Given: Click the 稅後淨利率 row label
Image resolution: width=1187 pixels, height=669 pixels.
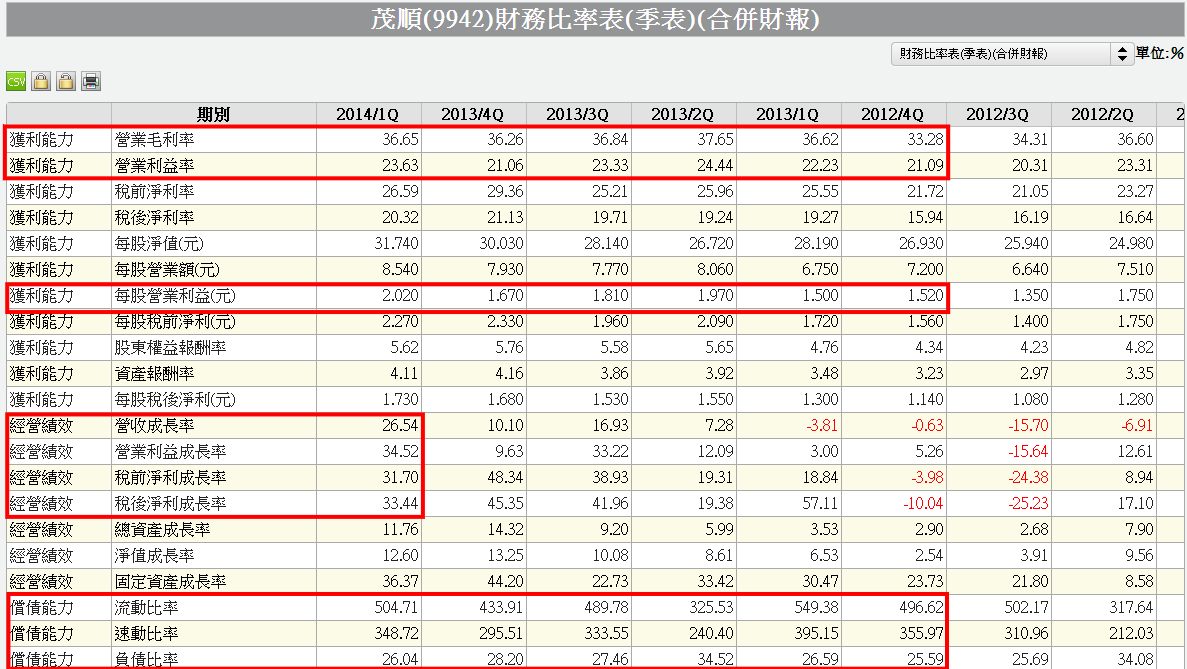Looking at the screenshot, I should 154,218.
